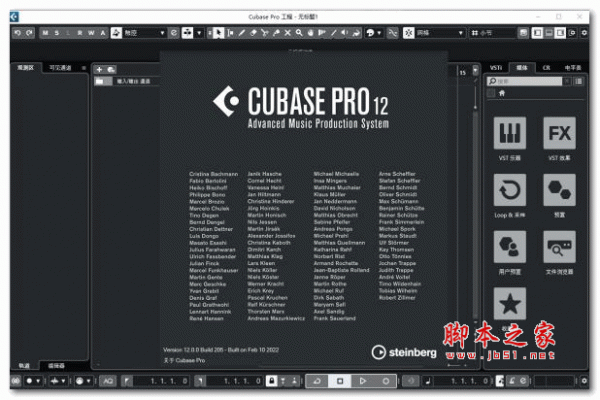Click the transport Cycle loop button
Image resolution: width=600 pixels, height=400 pixels.
(317, 381)
